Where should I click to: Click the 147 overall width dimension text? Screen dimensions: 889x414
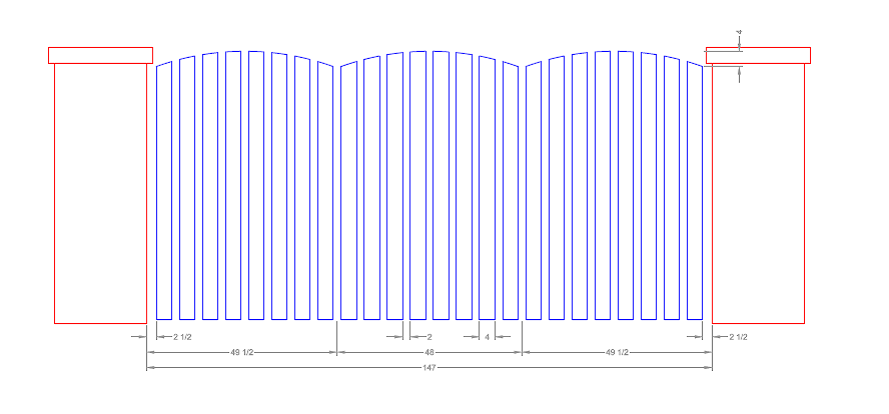(429, 368)
